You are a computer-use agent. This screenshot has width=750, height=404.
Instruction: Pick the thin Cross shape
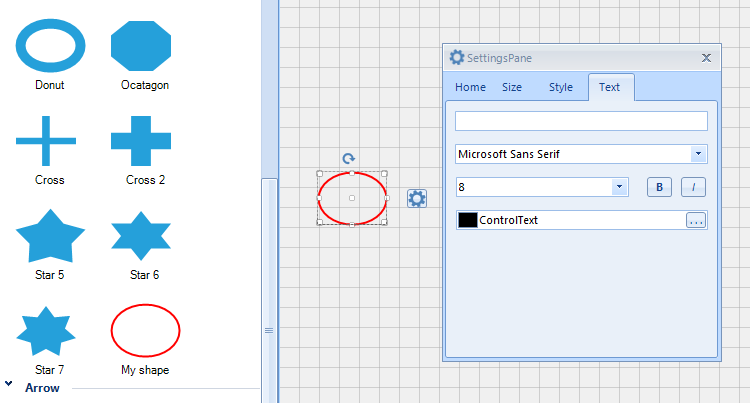tap(46, 141)
